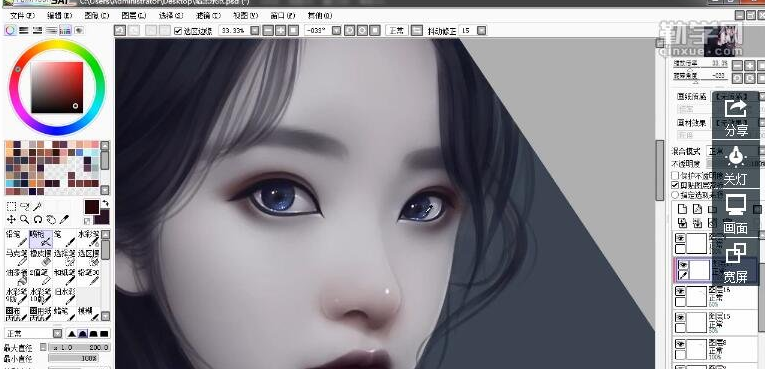Choose the 橡皮擦 eraser brush

(40, 257)
